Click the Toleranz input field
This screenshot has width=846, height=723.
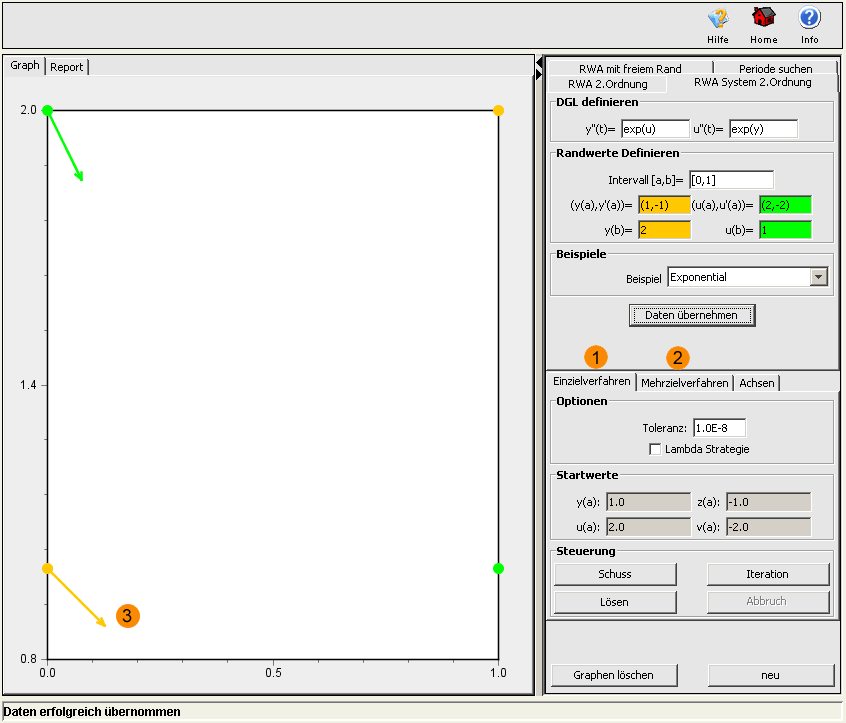[718, 428]
